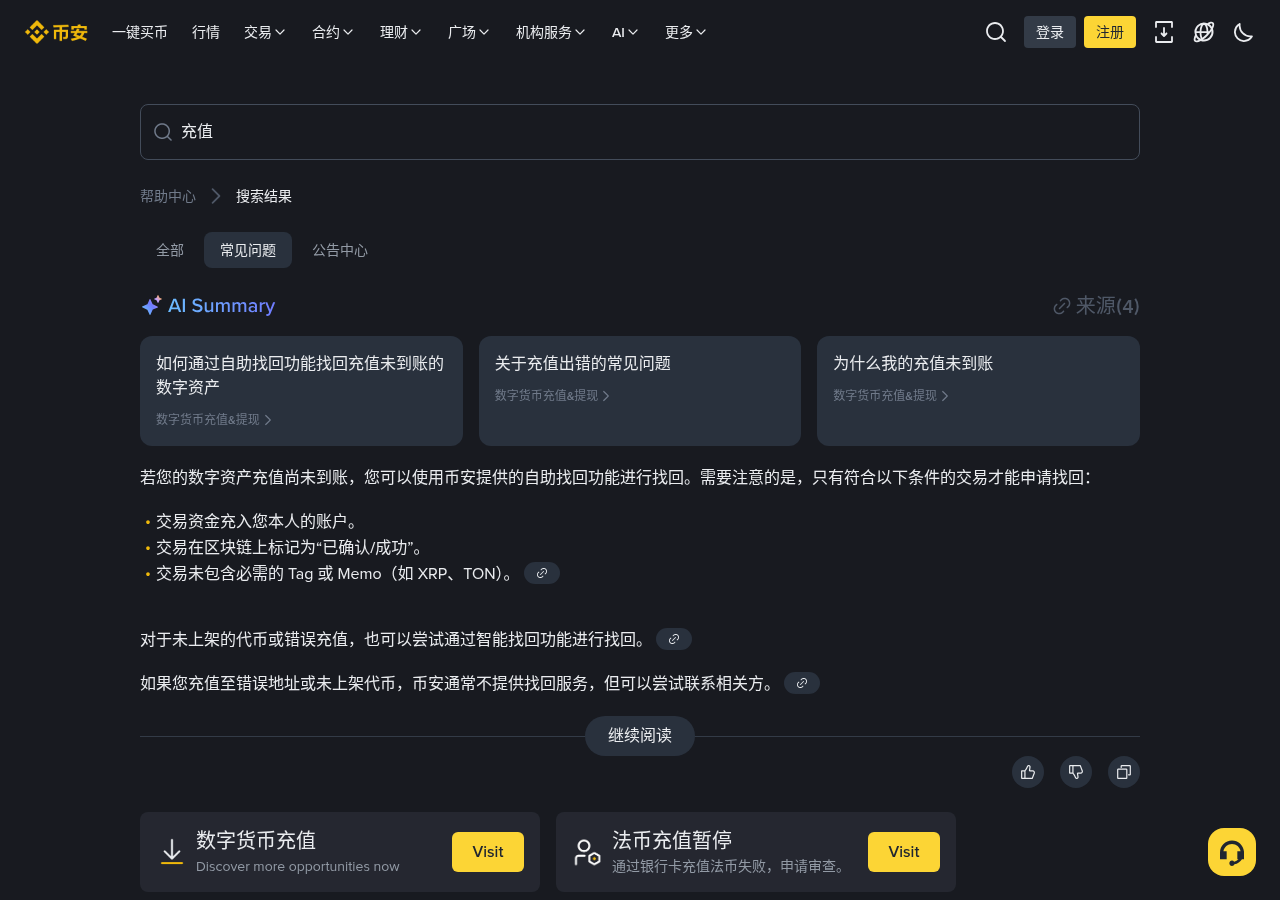
Task: Open card 如何通过自助找回功能找回充值未到账的数字资产
Action: [x=301, y=391]
